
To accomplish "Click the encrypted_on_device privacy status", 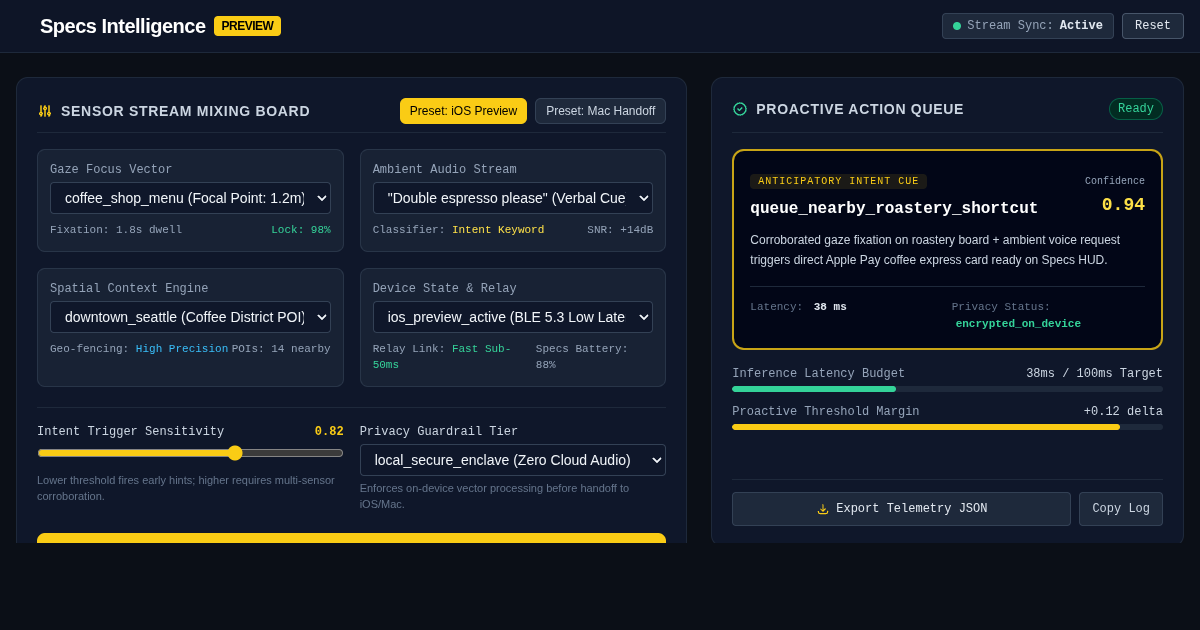I will 1018,324.
